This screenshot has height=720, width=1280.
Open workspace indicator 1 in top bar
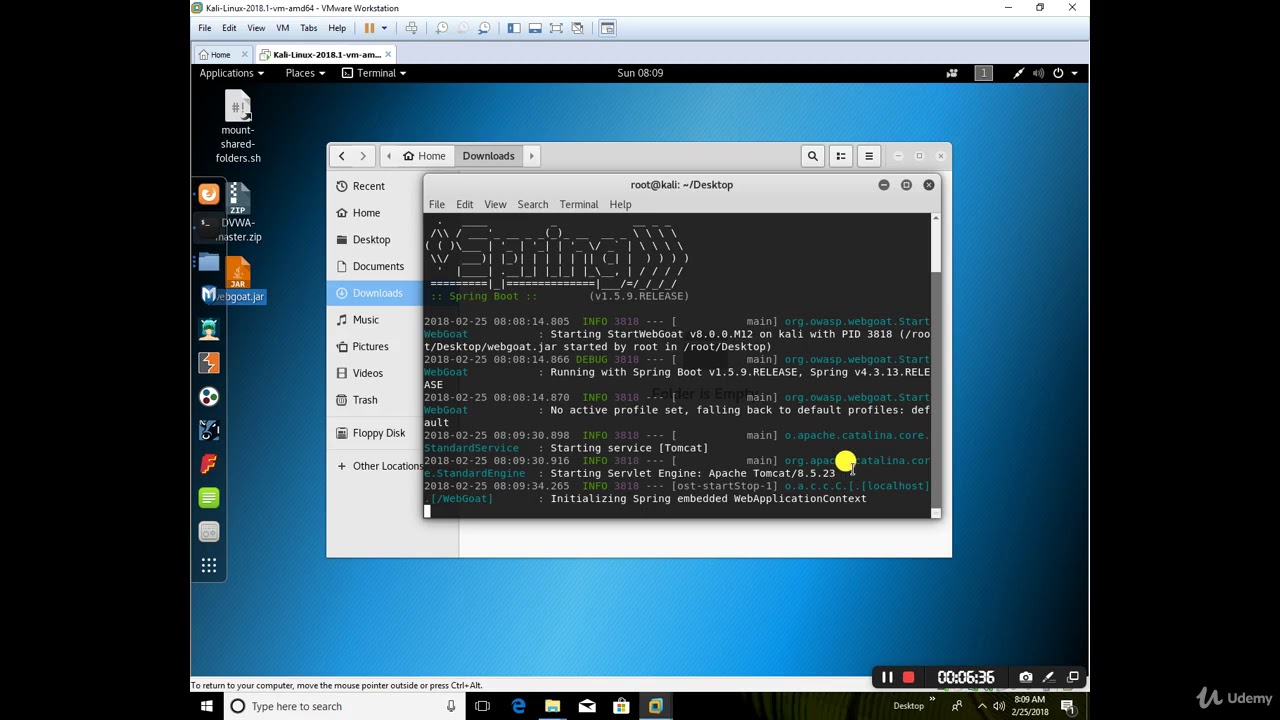983,73
